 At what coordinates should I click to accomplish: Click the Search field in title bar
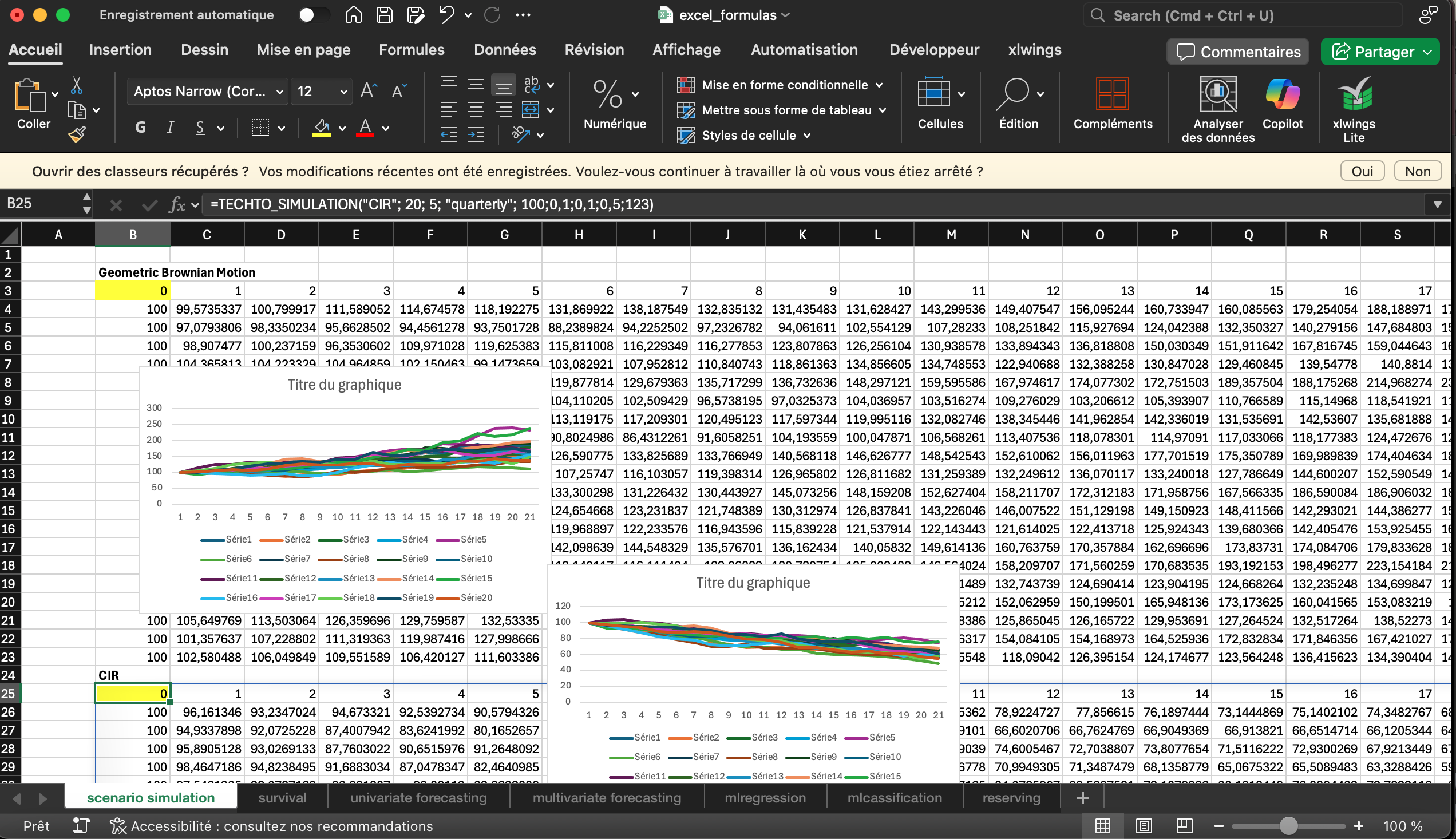point(1243,15)
